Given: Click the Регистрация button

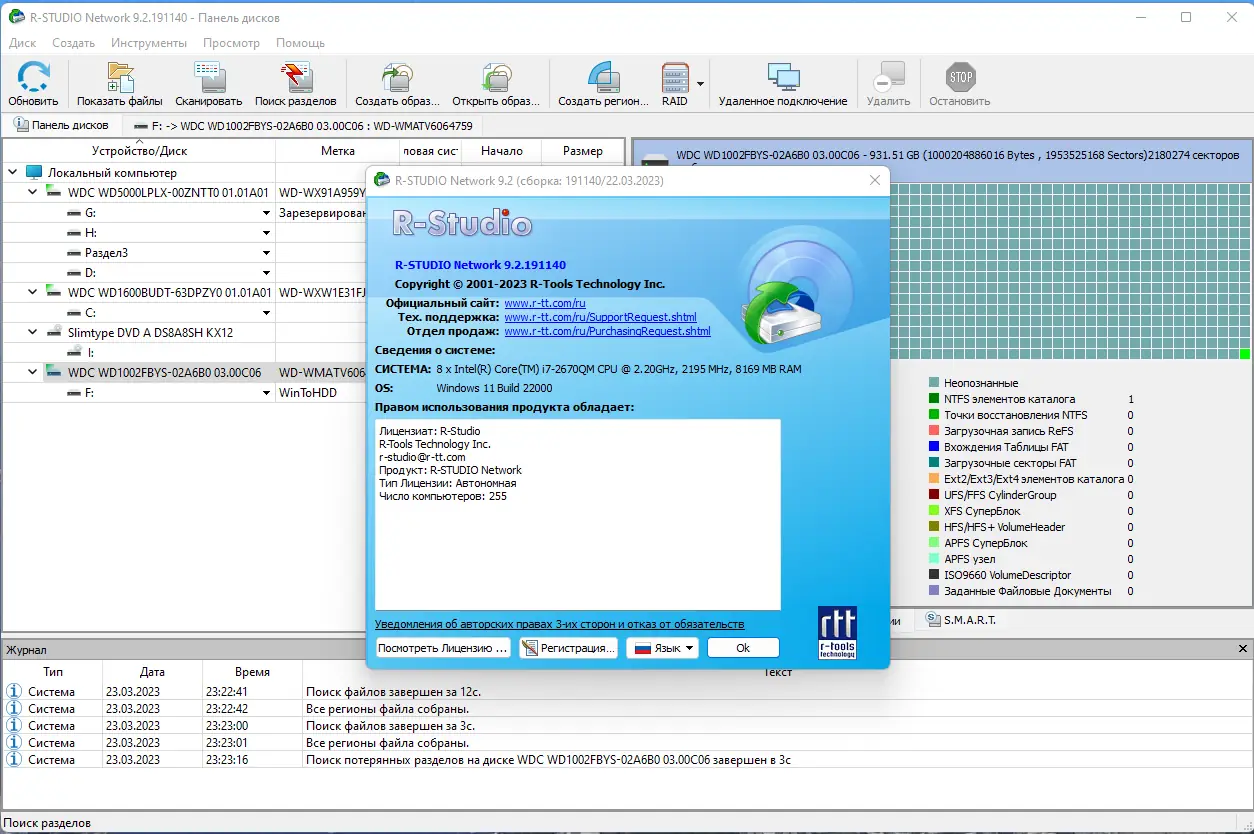Looking at the screenshot, I should 568,648.
